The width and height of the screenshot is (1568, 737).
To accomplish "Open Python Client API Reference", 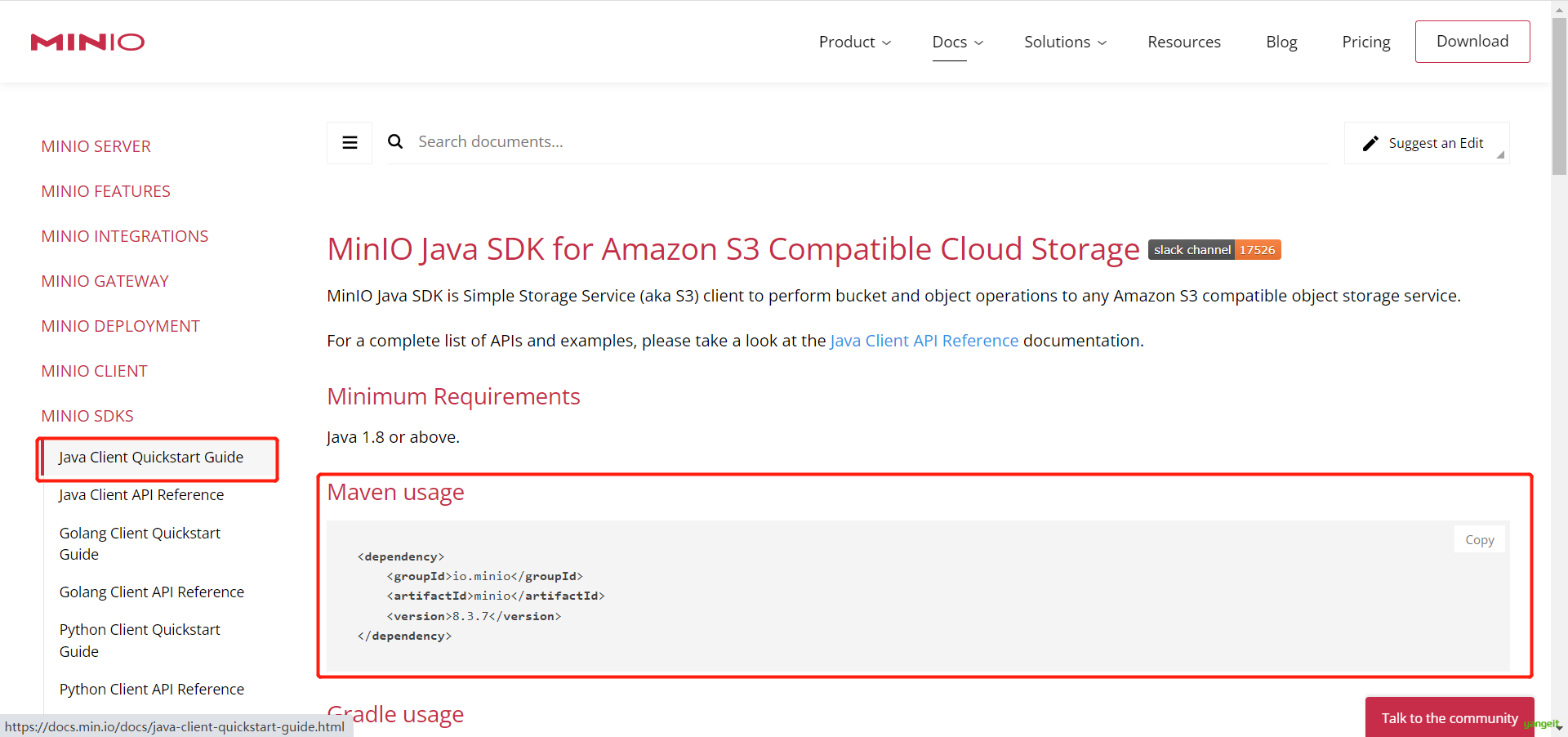I will [x=152, y=690].
